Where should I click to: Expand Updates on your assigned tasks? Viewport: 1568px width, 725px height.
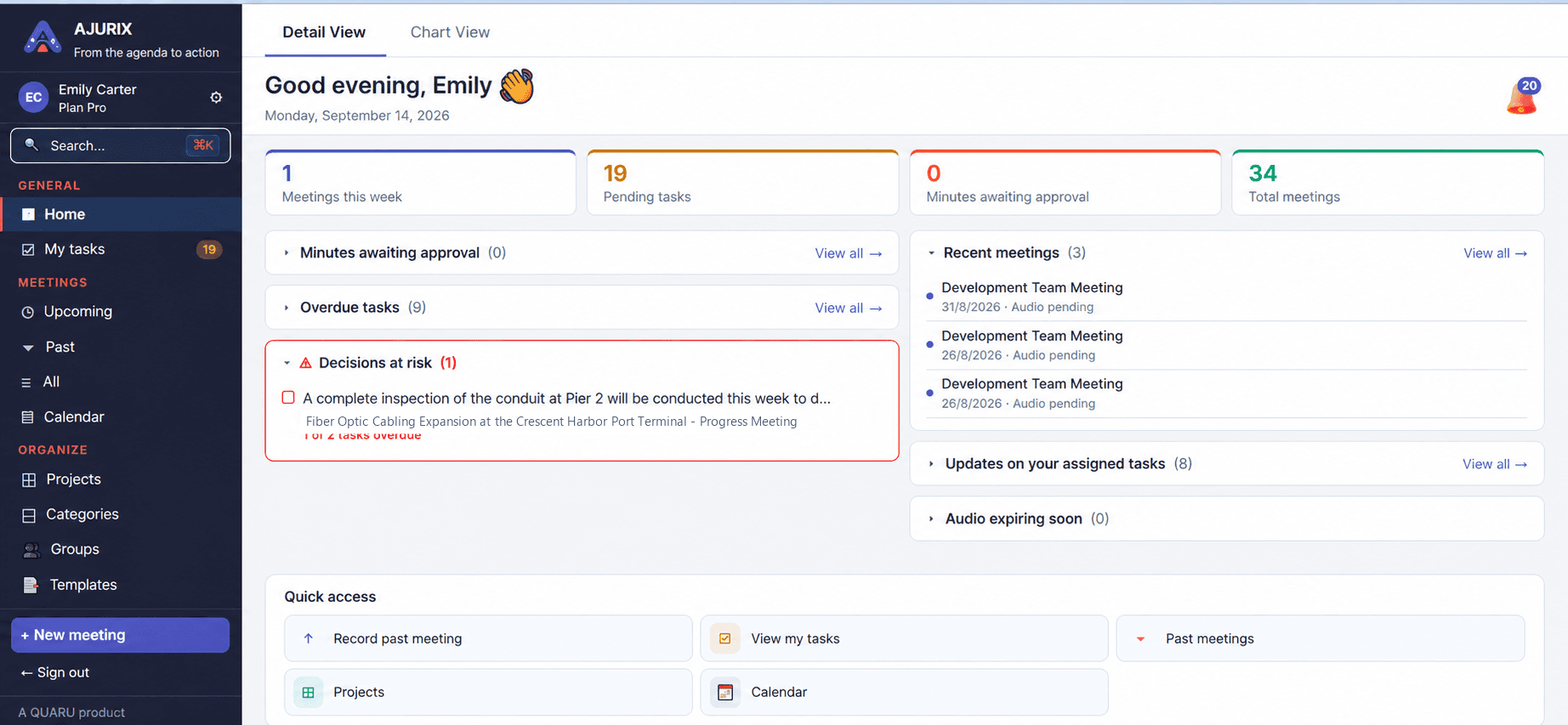931,464
